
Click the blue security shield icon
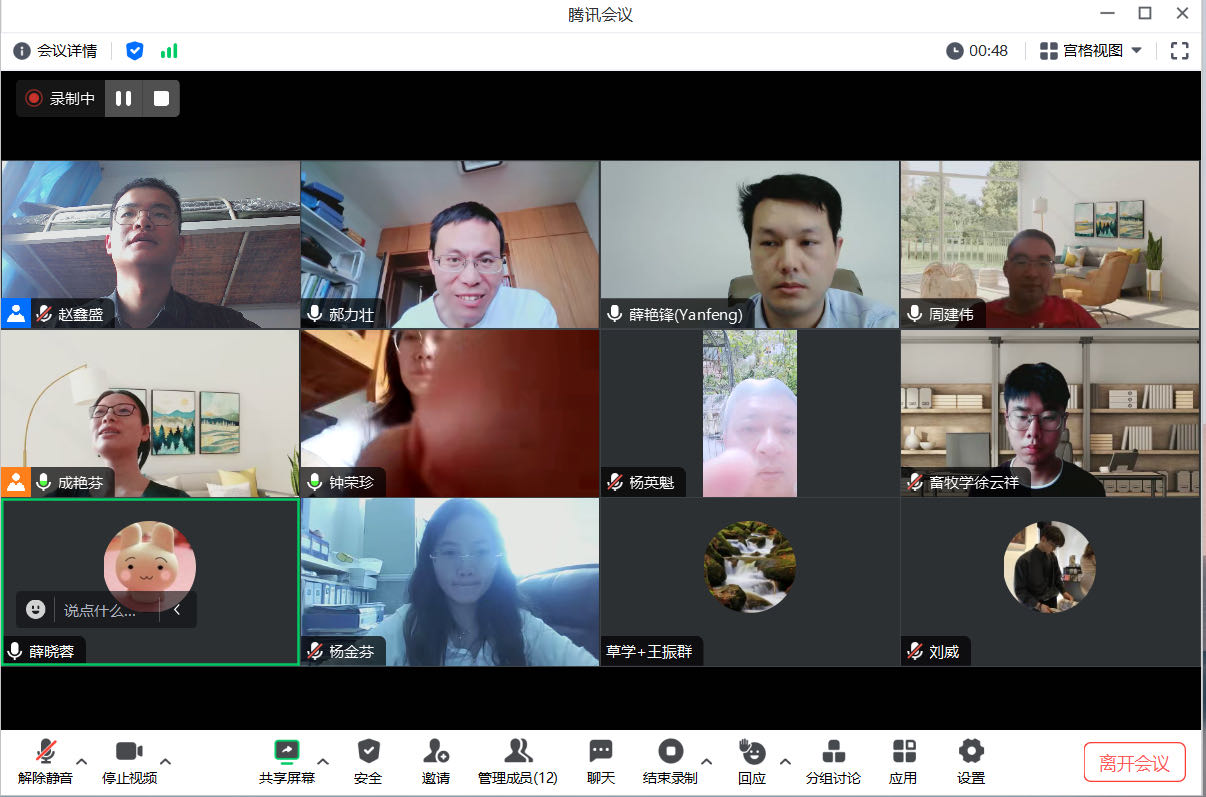coord(134,50)
